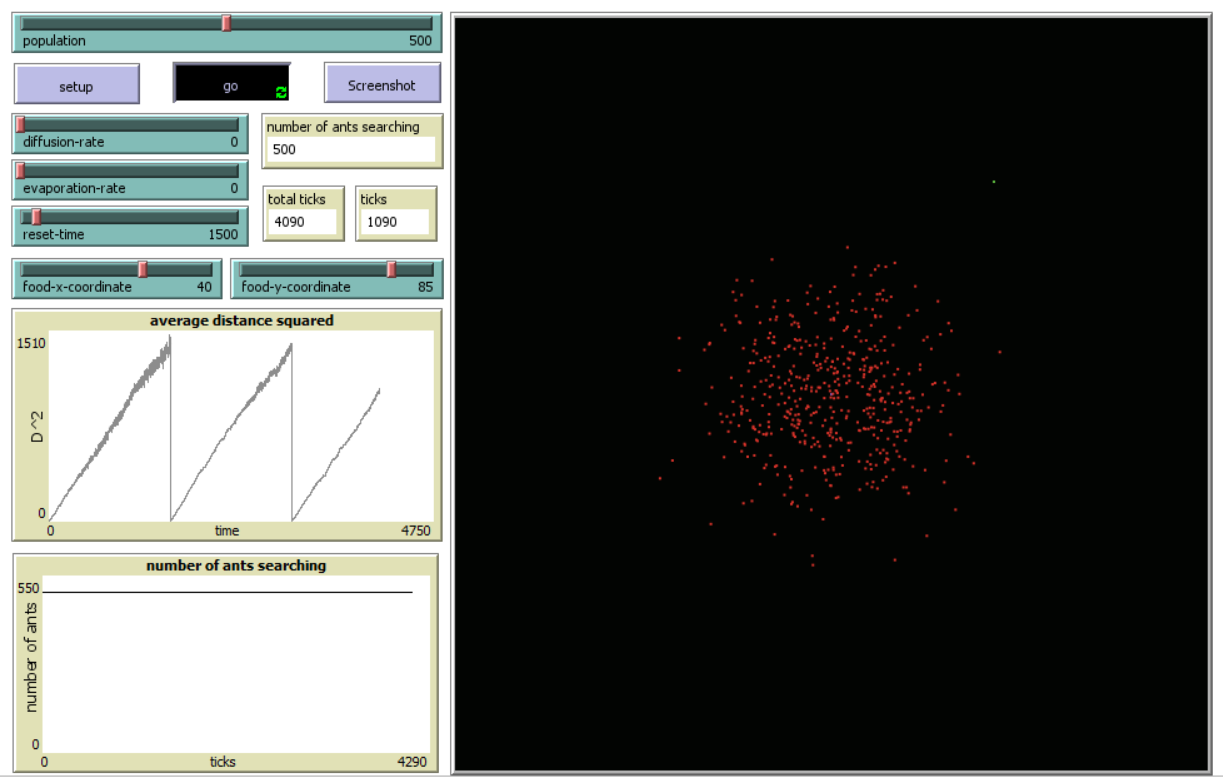Screen dimensions: 1223x777
Task: Click the green food source in the view
Action: point(994,181)
